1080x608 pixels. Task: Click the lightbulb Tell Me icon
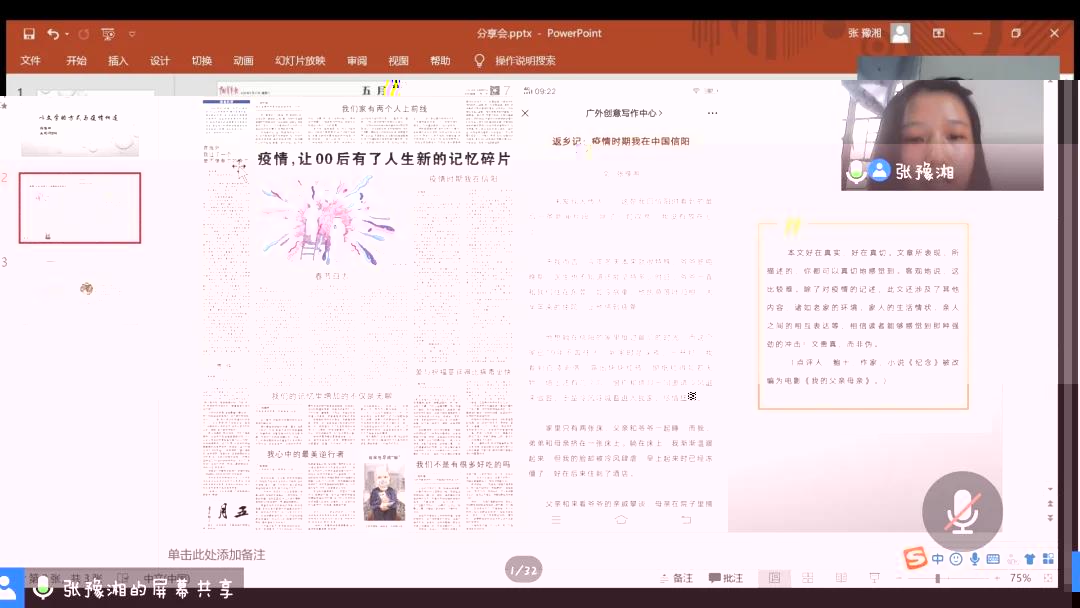click(479, 61)
